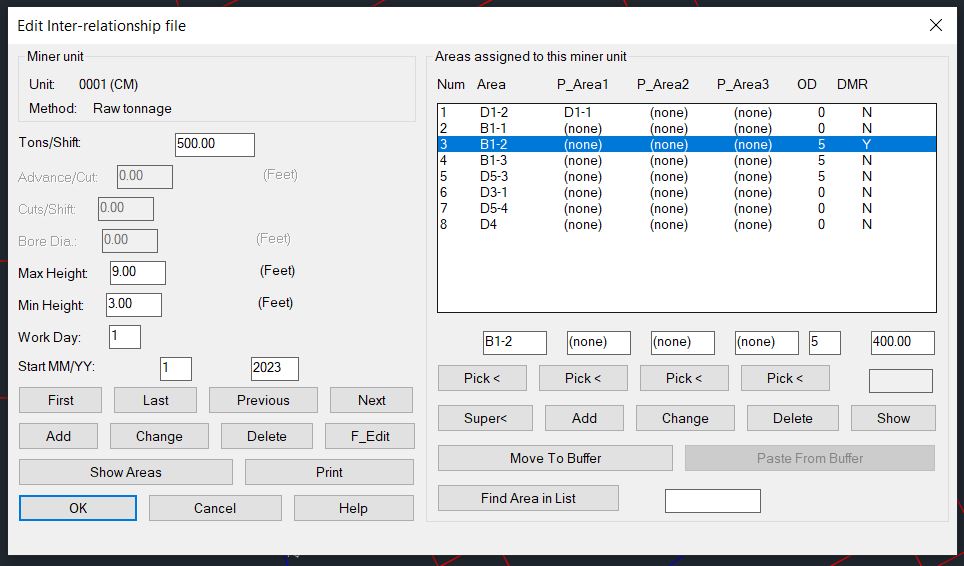Go to the Last miner unit
The width and height of the screenshot is (964, 566).
point(156,400)
